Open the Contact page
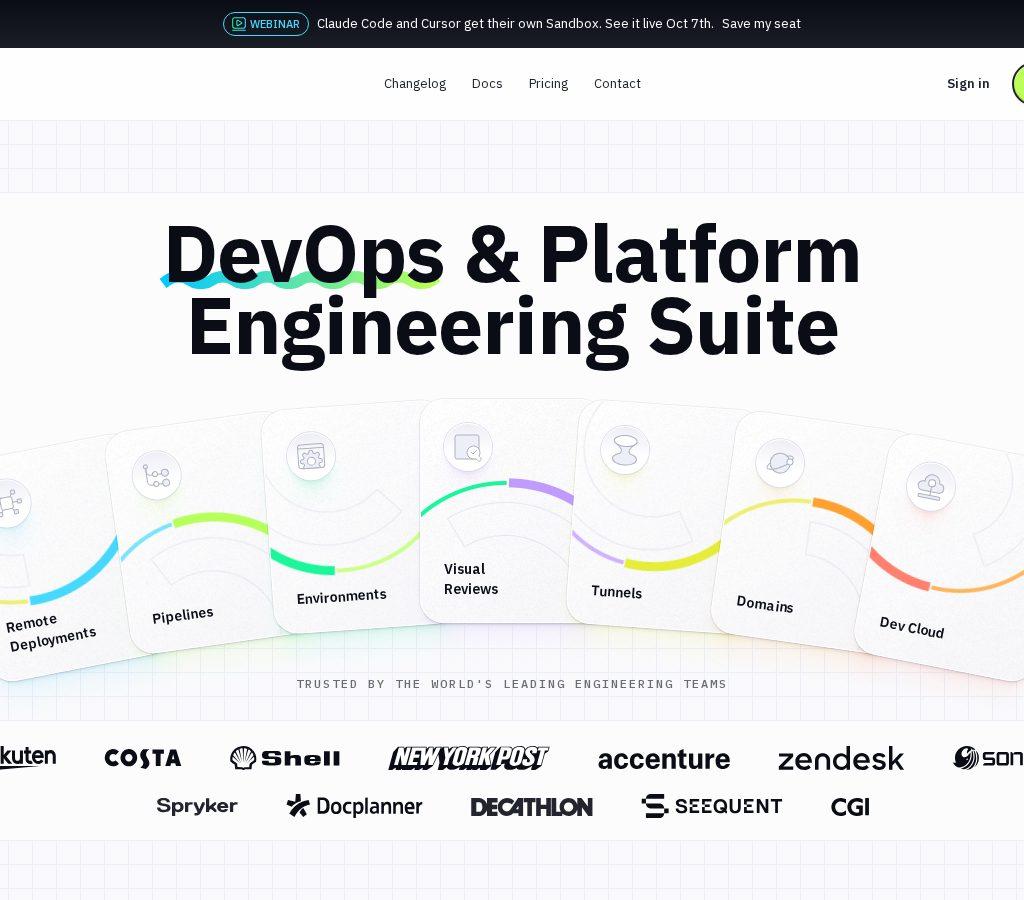 pos(617,84)
